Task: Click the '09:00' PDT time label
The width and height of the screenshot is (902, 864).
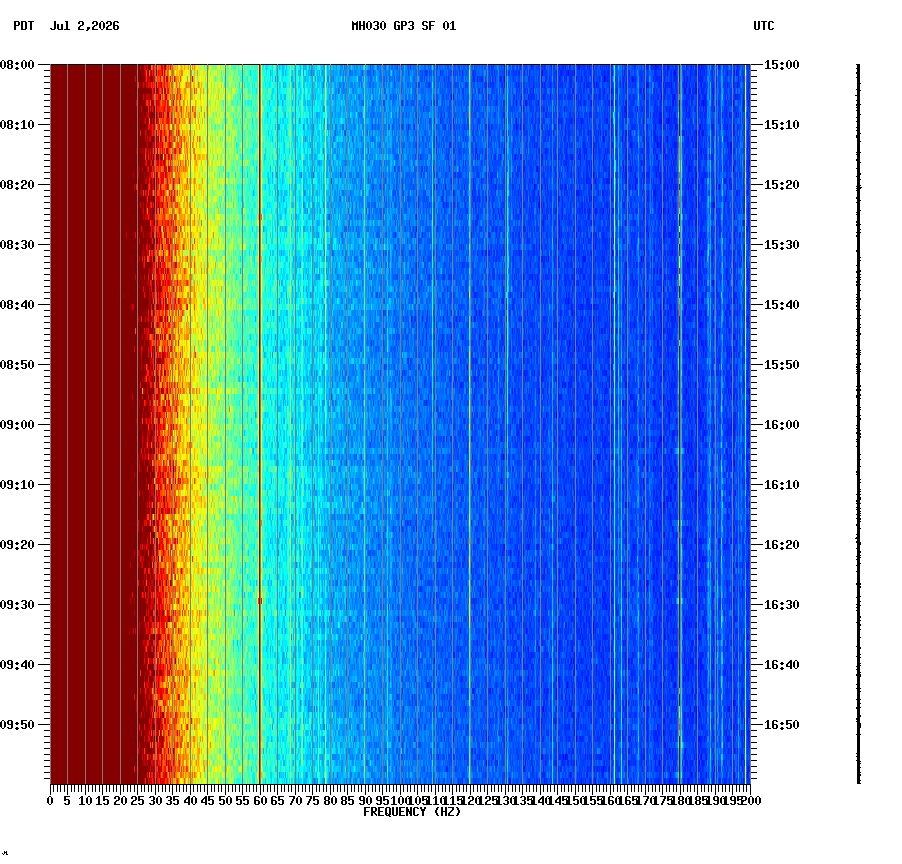Action: (17, 425)
